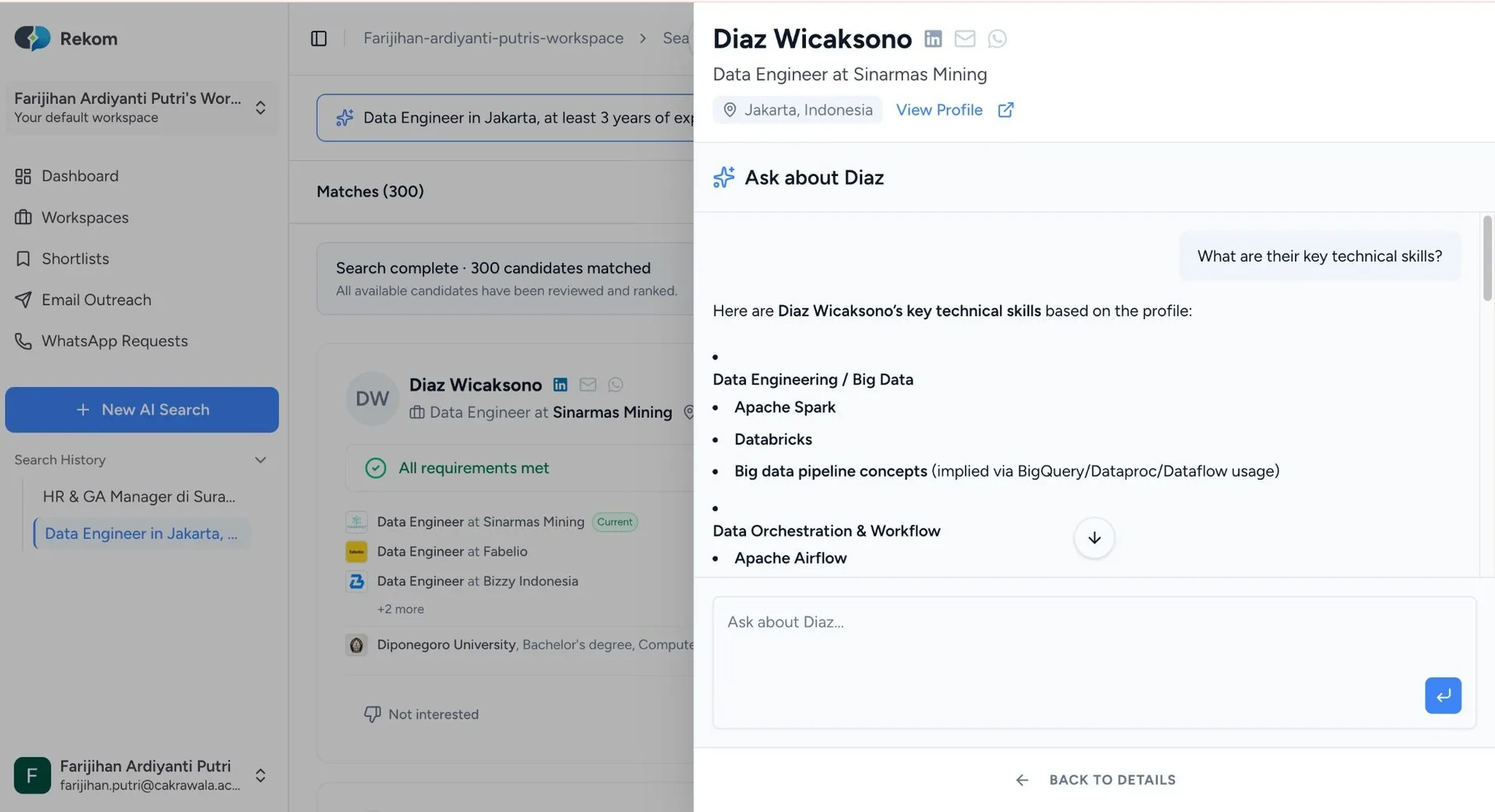The width and height of the screenshot is (1495, 812).
Task: Click the chat panel vertical scrollbar
Action: tap(1487, 258)
